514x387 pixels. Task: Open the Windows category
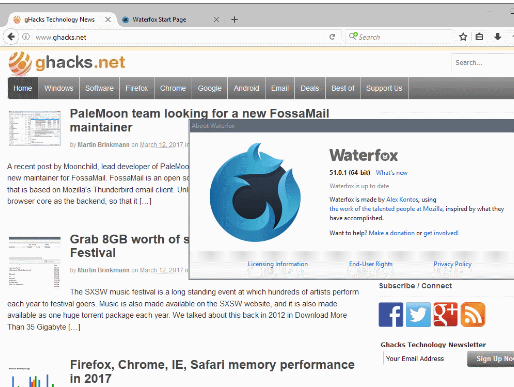59,88
